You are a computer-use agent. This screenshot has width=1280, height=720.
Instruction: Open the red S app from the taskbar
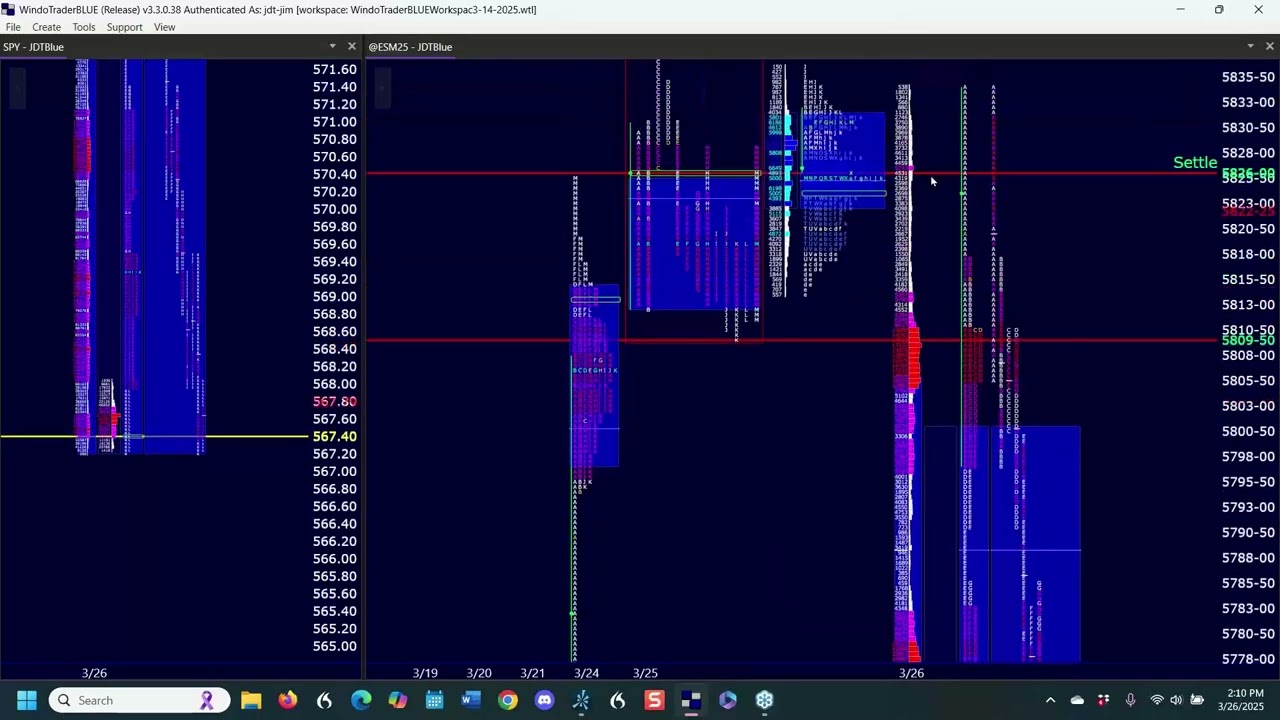tap(654, 700)
